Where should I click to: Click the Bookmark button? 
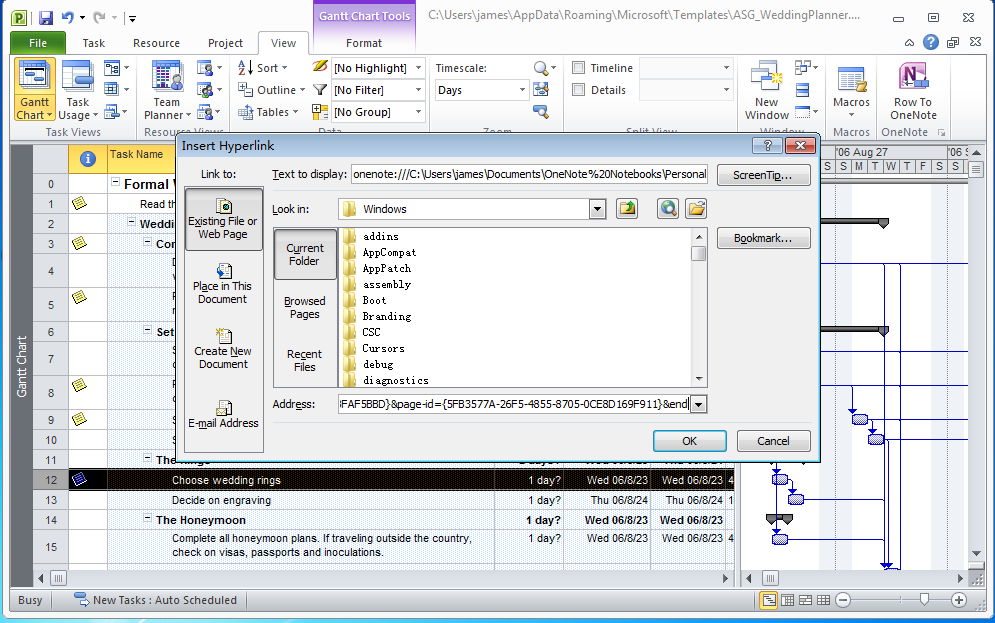763,238
